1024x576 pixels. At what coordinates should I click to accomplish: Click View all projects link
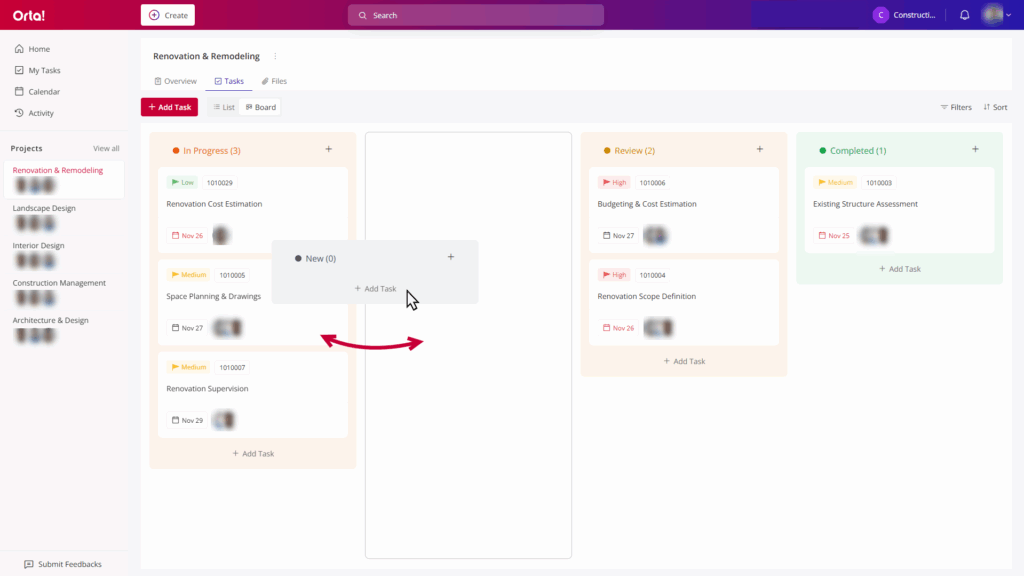click(106, 148)
